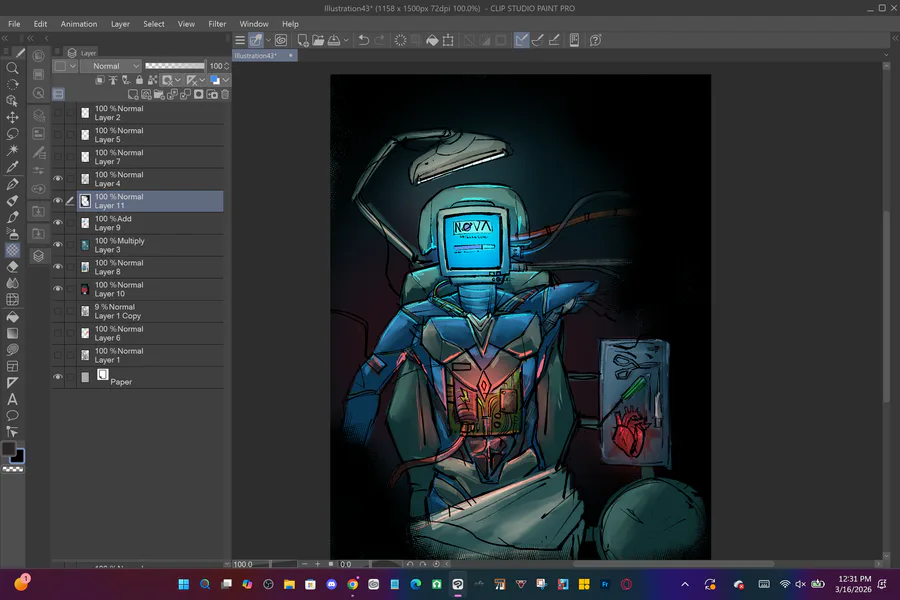Toggle visibility of the Paper layer

click(x=57, y=377)
